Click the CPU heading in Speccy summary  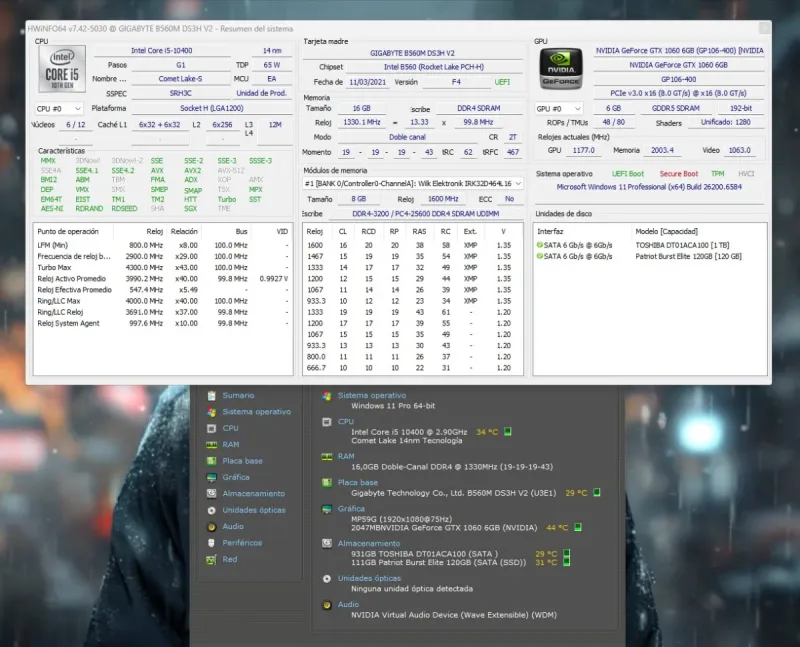pyautogui.click(x=345, y=421)
